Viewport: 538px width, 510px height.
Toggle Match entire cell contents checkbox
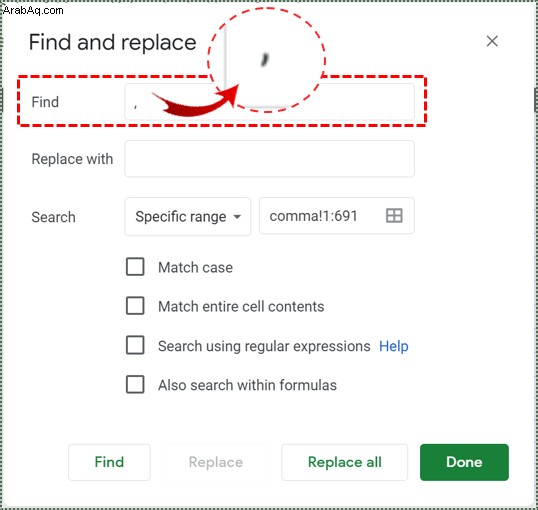[135, 306]
